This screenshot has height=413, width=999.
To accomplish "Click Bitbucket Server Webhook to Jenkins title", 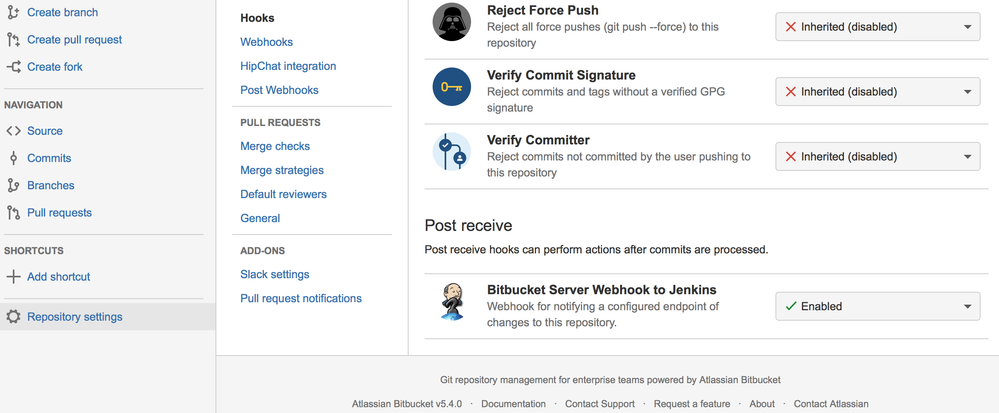I will coord(602,290).
